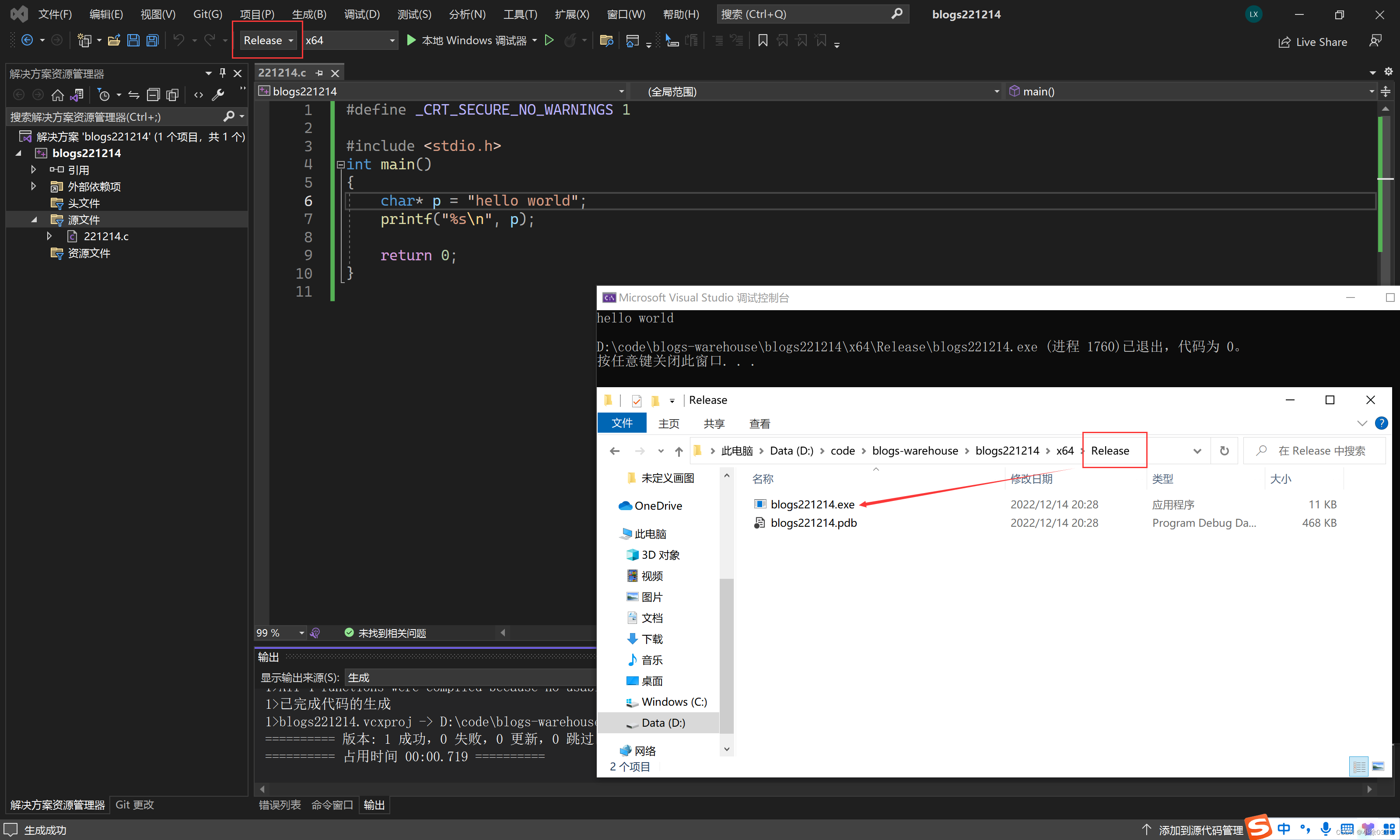
Task: Click the Up arrow in the Explorer window
Action: pos(679,451)
